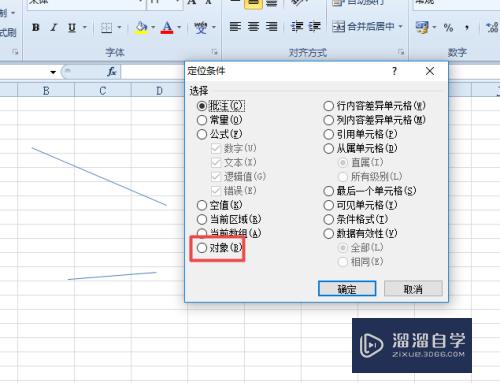Select 批注 (Comments) radio option
Screen dimensions: 500x383
pos(221,106)
